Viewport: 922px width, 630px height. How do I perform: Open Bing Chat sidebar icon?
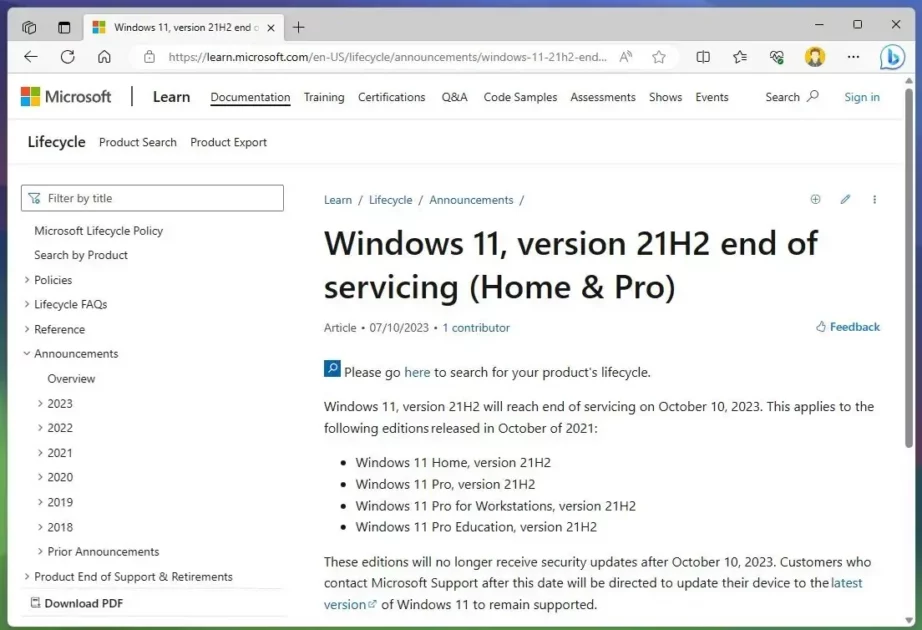pos(892,57)
